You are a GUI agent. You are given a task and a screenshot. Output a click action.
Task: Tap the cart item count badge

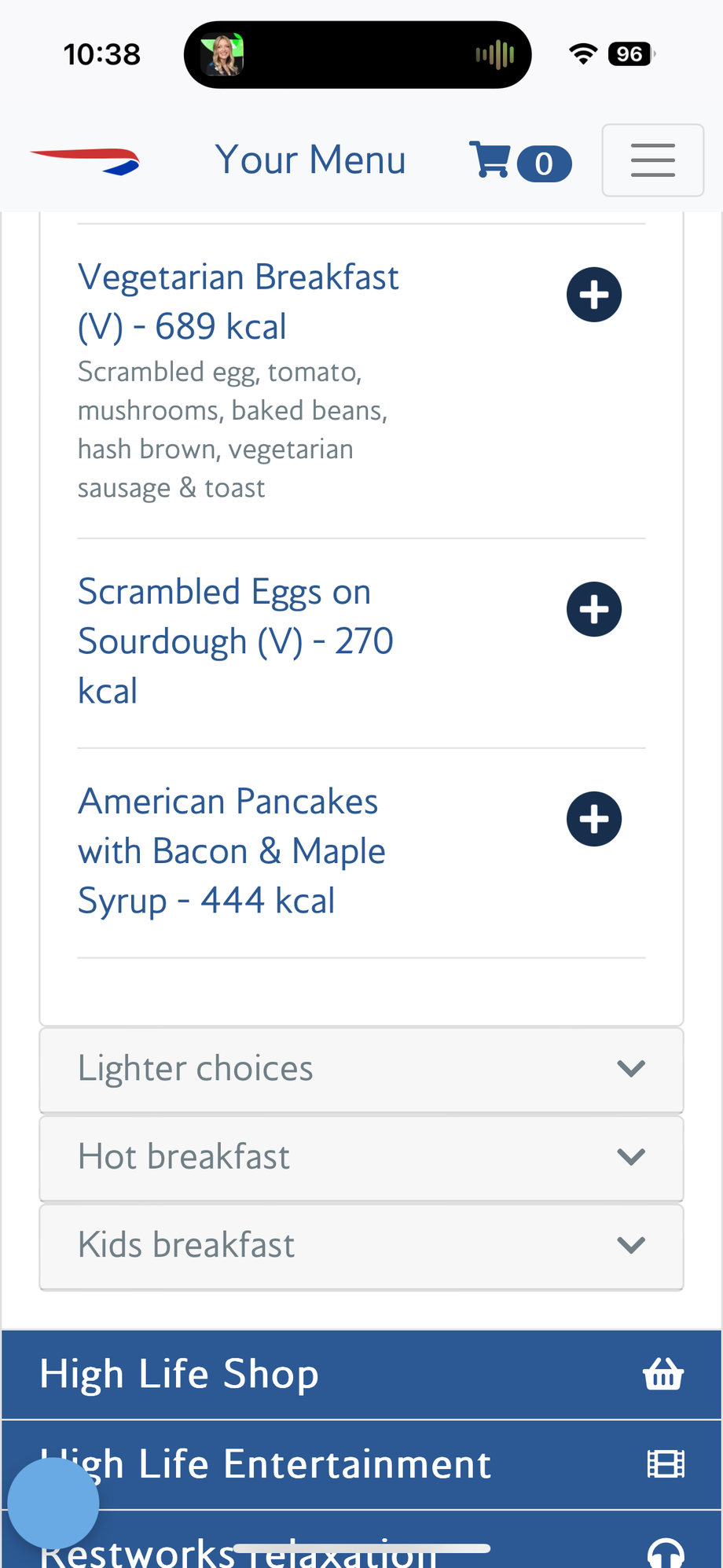point(544,164)
